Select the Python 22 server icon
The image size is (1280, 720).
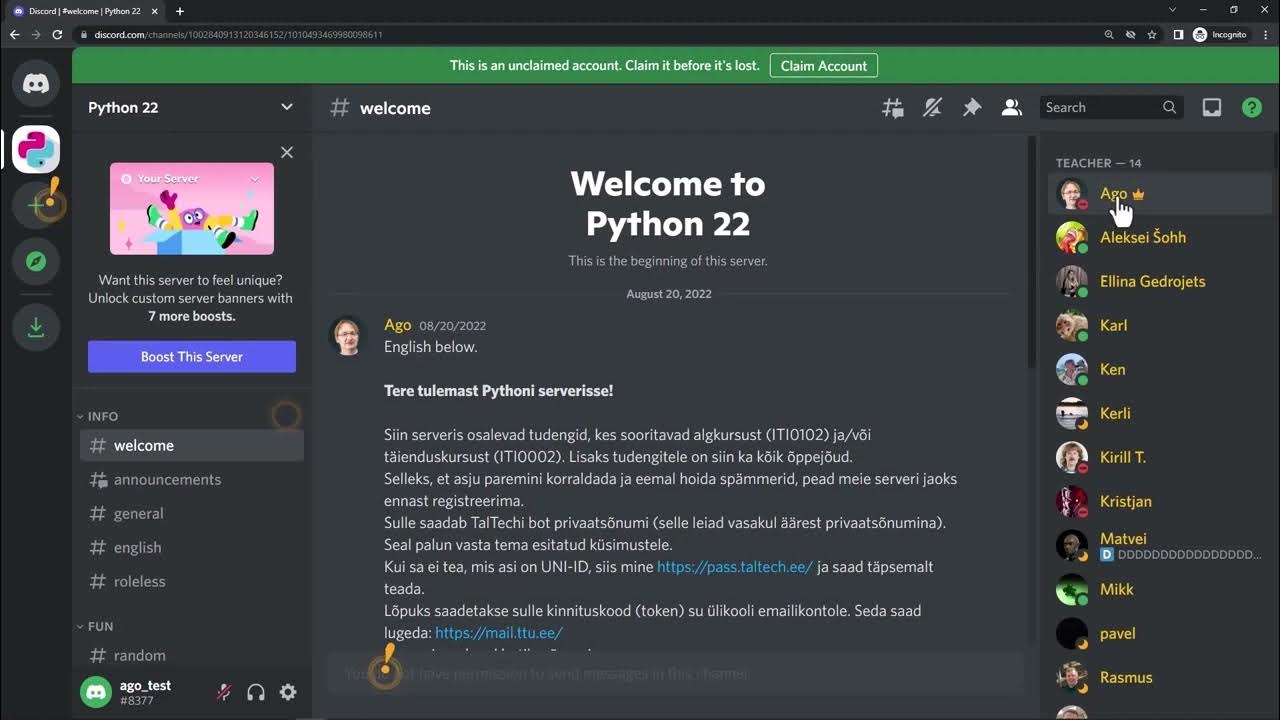click(x=36, y=150)
